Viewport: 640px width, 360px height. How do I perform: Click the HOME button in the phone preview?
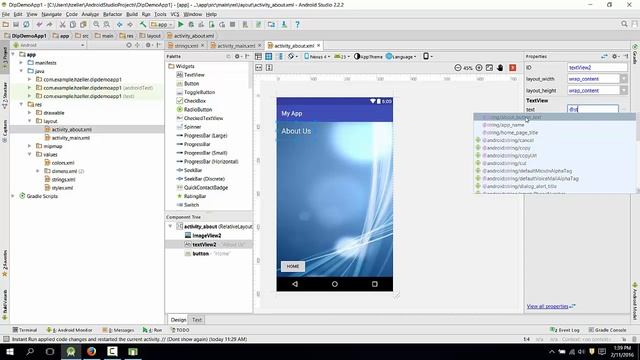coord(293,266)
